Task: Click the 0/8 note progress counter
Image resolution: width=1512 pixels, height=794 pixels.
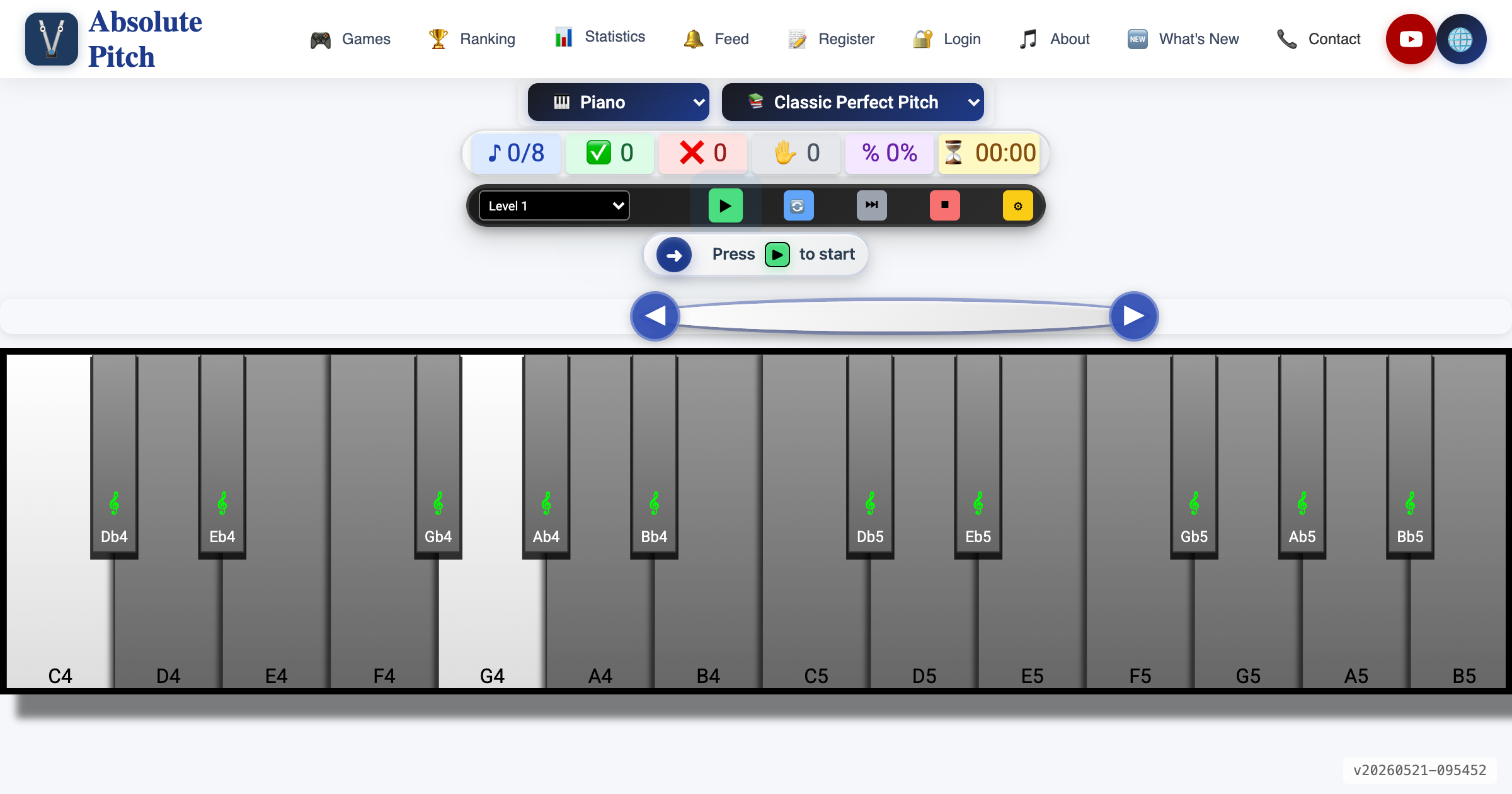Action: click(x=516, y=153)
